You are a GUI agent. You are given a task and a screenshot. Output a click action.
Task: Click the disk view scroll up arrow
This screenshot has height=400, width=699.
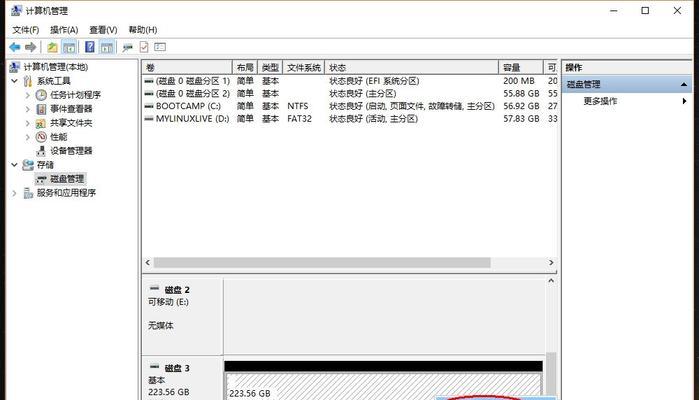[551, 281]
